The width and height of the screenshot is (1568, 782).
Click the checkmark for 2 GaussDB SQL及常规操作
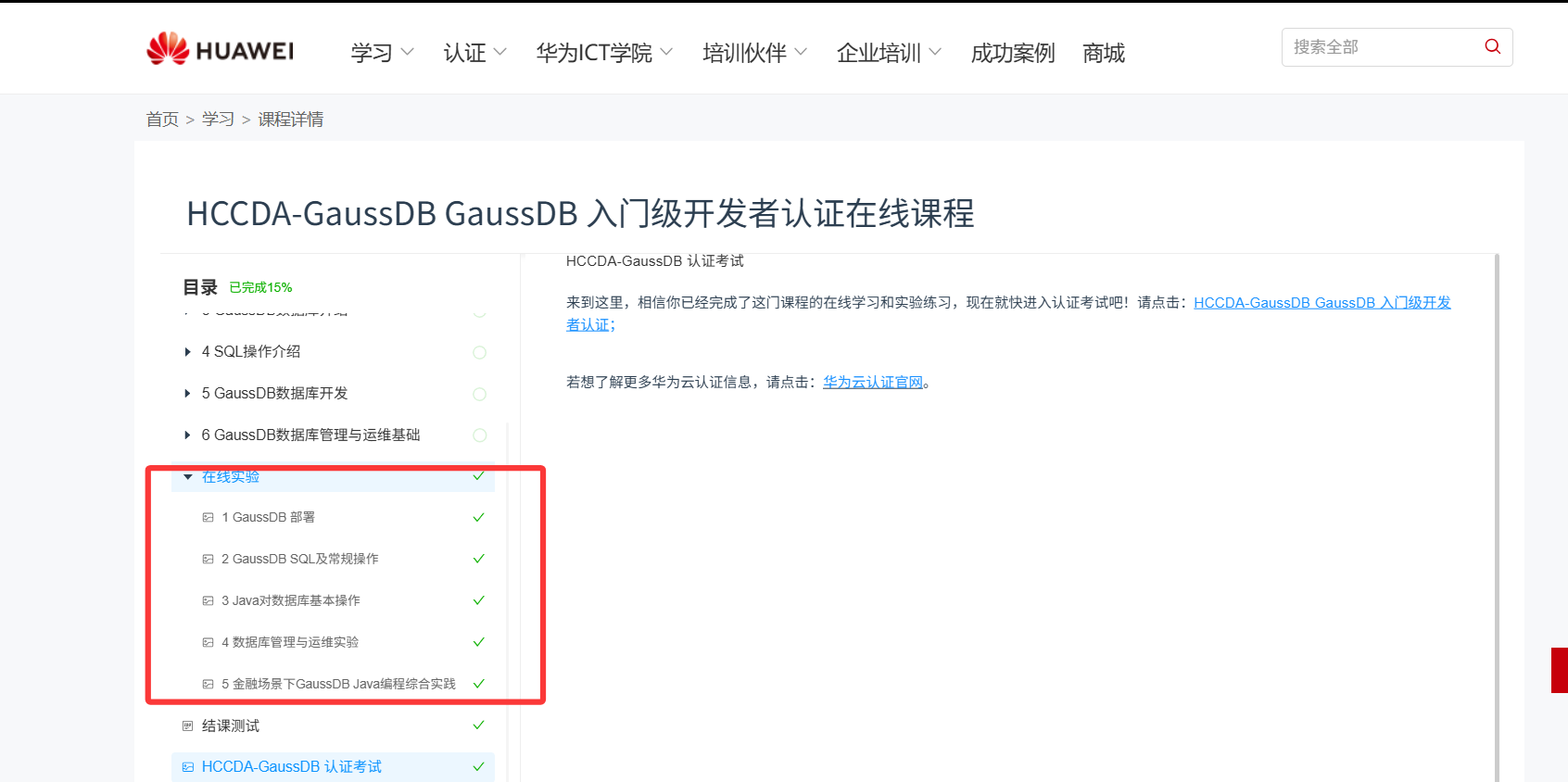click(x=479, y=559)
